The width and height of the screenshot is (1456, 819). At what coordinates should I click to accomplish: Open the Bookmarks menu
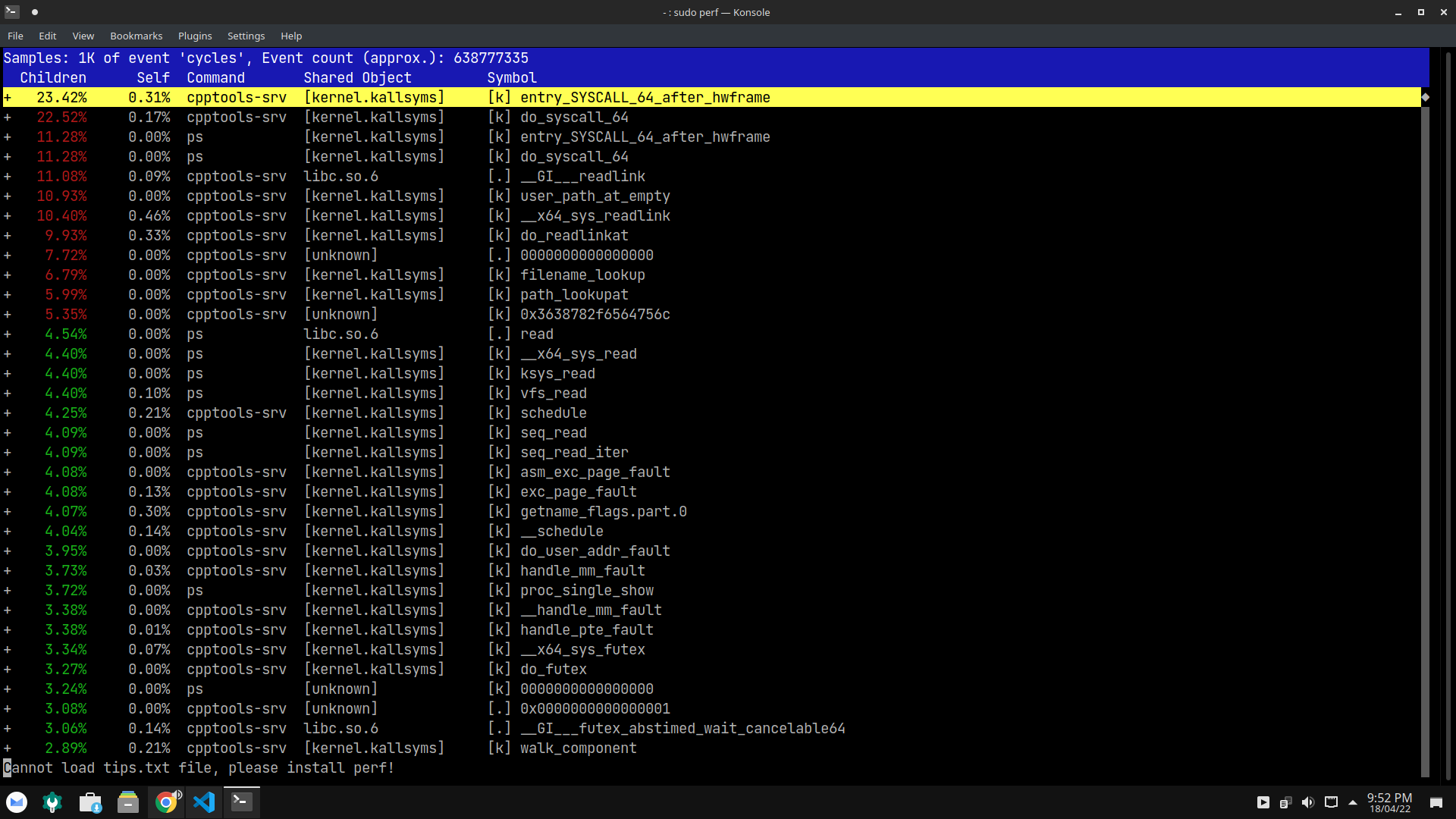136,36
